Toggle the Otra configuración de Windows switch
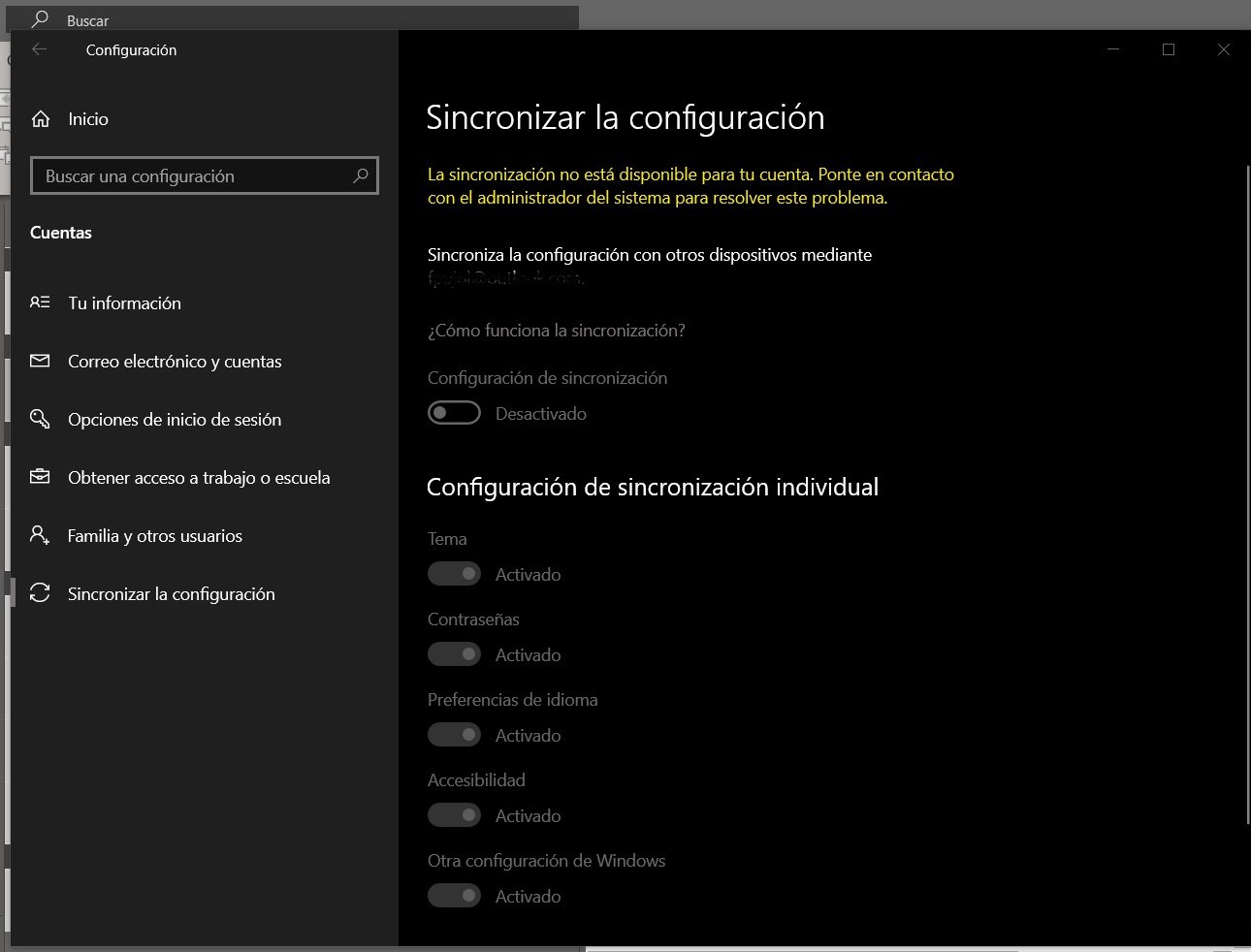This screenshot has width=1251, height=952. (454, 896)
